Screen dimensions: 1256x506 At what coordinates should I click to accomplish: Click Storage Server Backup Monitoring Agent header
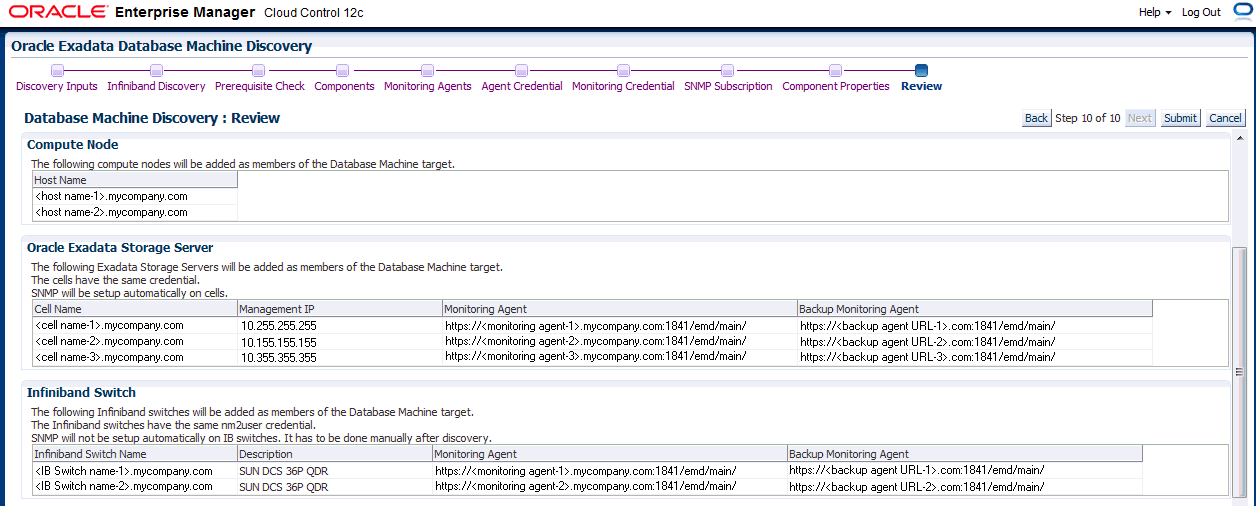[x=974, y=309]
